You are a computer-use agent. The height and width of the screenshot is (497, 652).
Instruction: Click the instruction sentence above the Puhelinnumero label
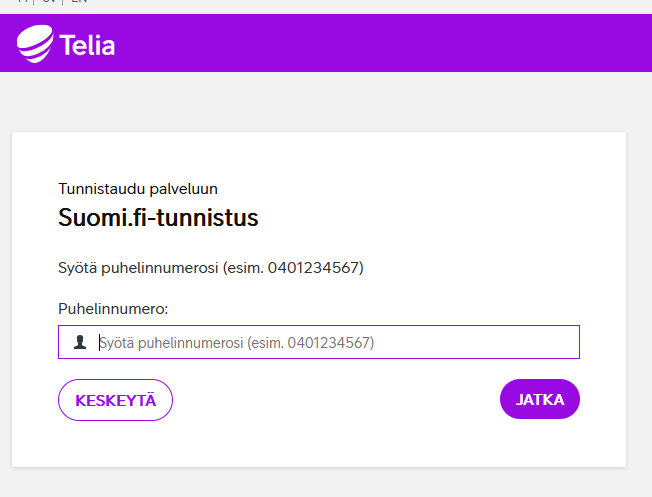210,268
